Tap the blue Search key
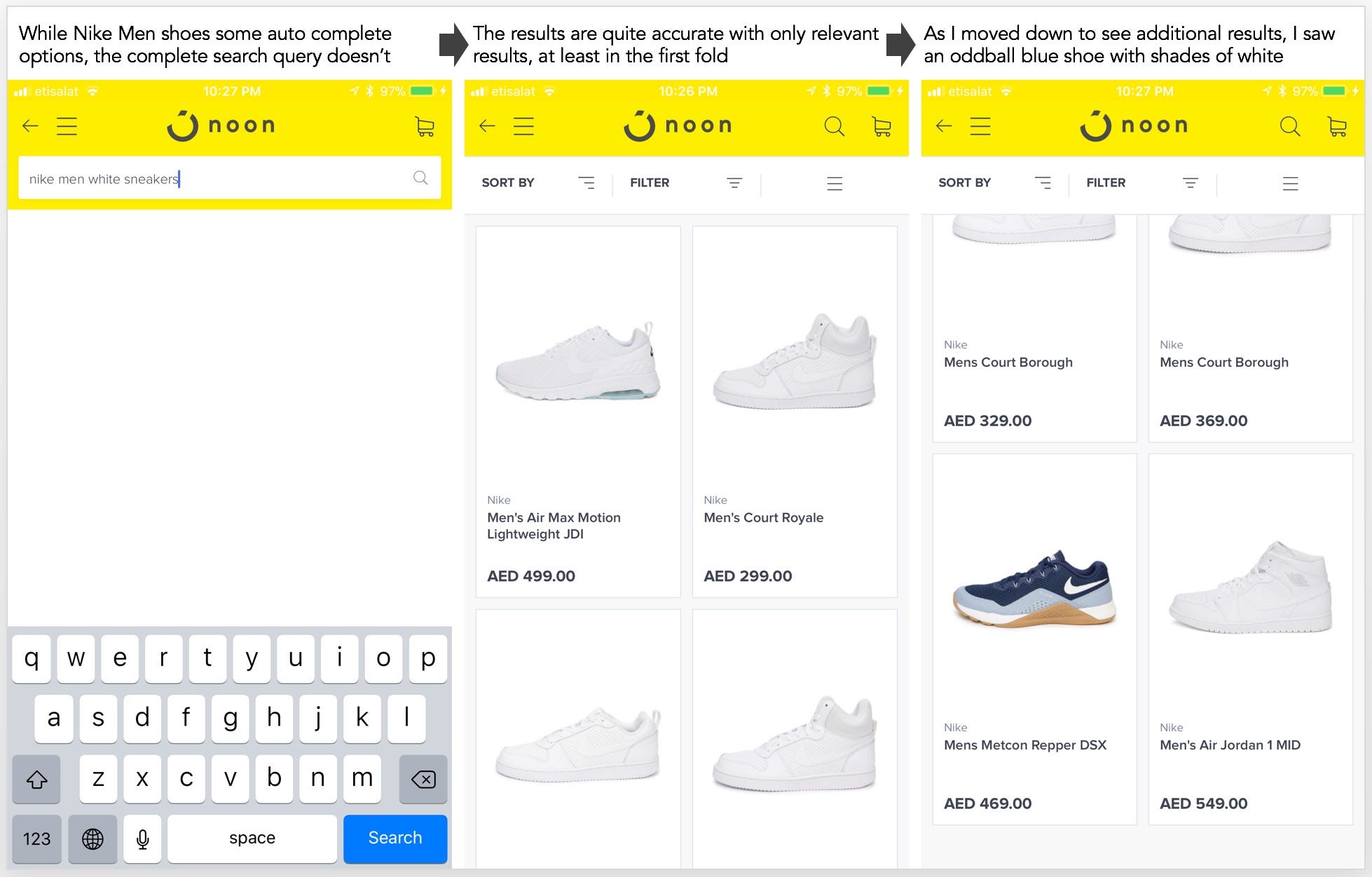1372x877 pixels. pos(395,838)
